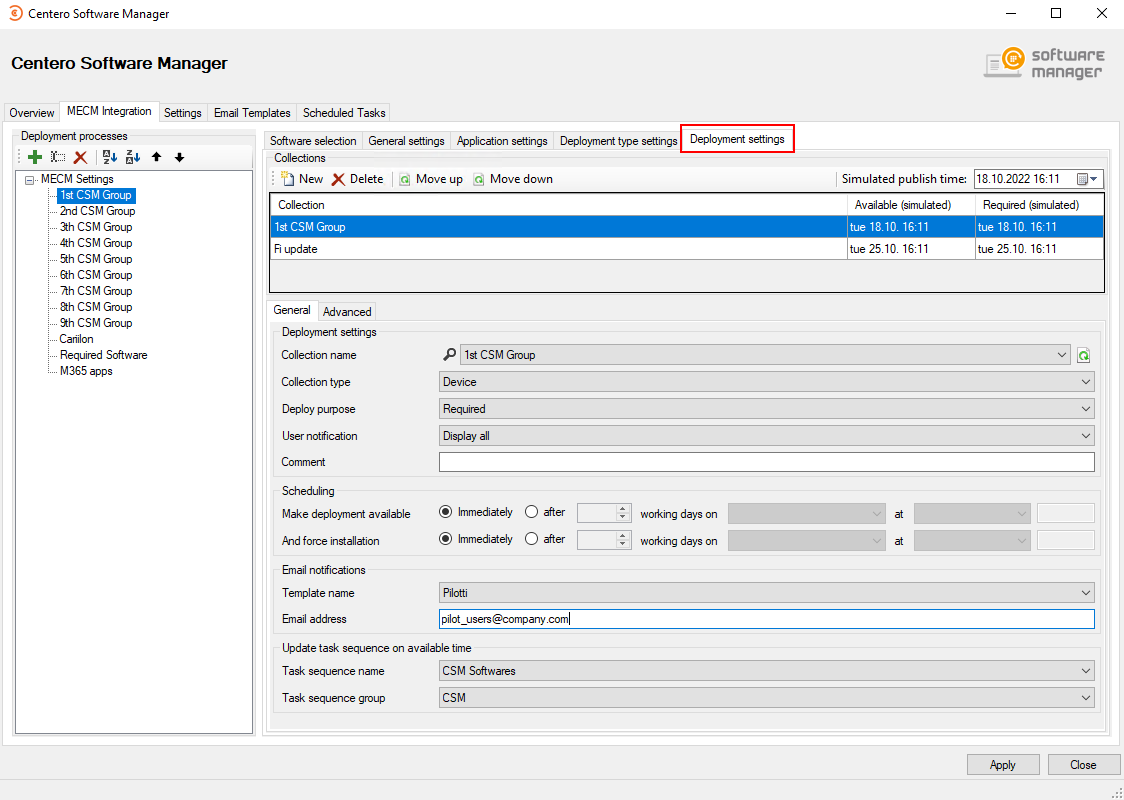This screenshot has width=1124, height=800.
Task: Click the Comment text field
Action: click(767, 462)
